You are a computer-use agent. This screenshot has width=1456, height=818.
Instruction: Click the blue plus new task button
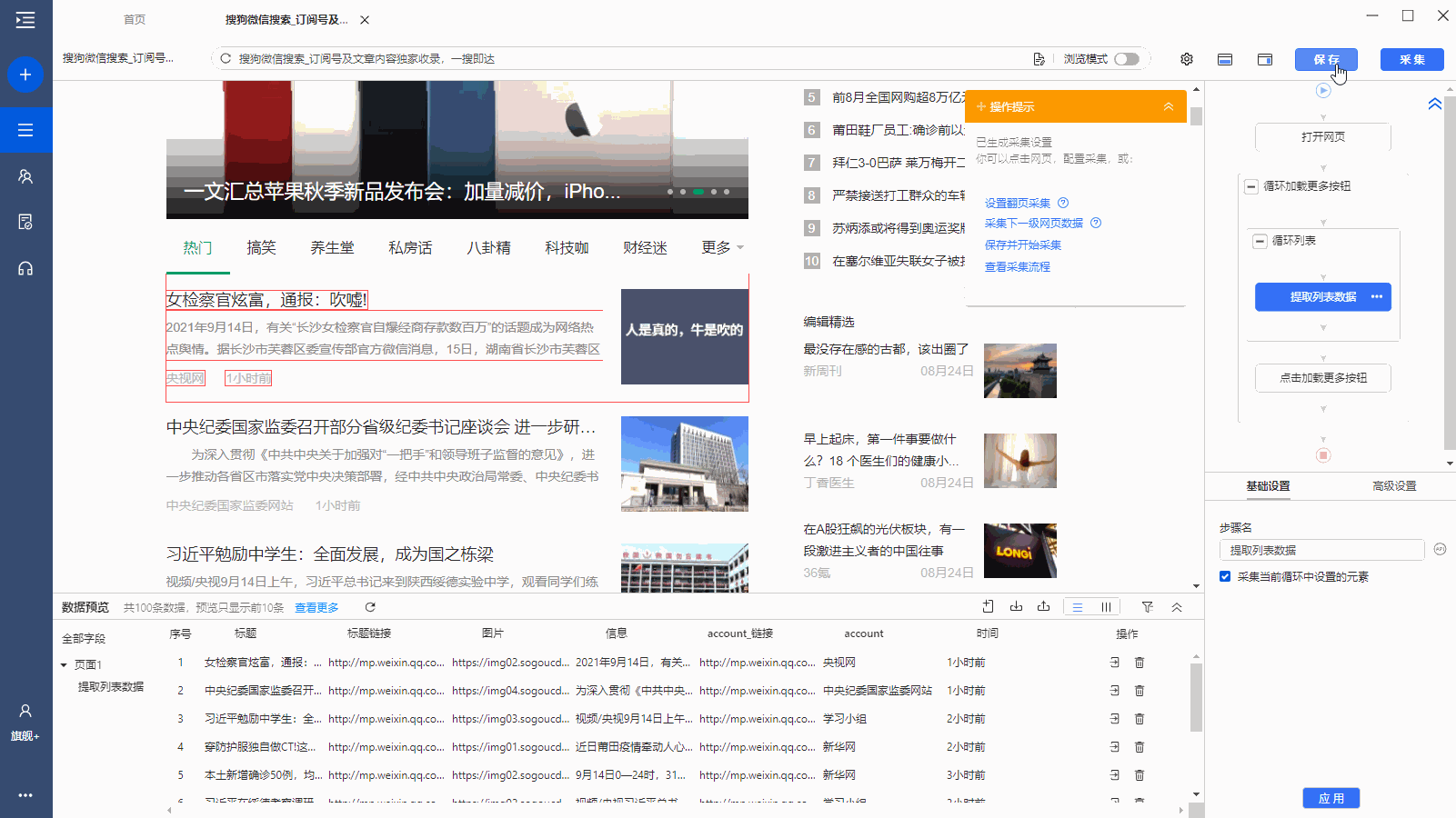pyautogui.click(x=25, y=75)
